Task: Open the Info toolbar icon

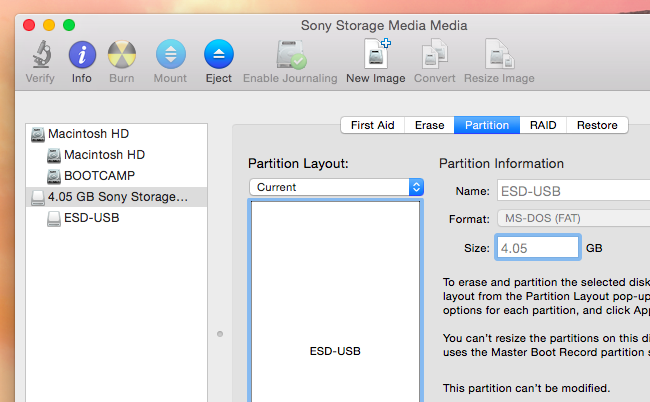Action: [82, 55]
